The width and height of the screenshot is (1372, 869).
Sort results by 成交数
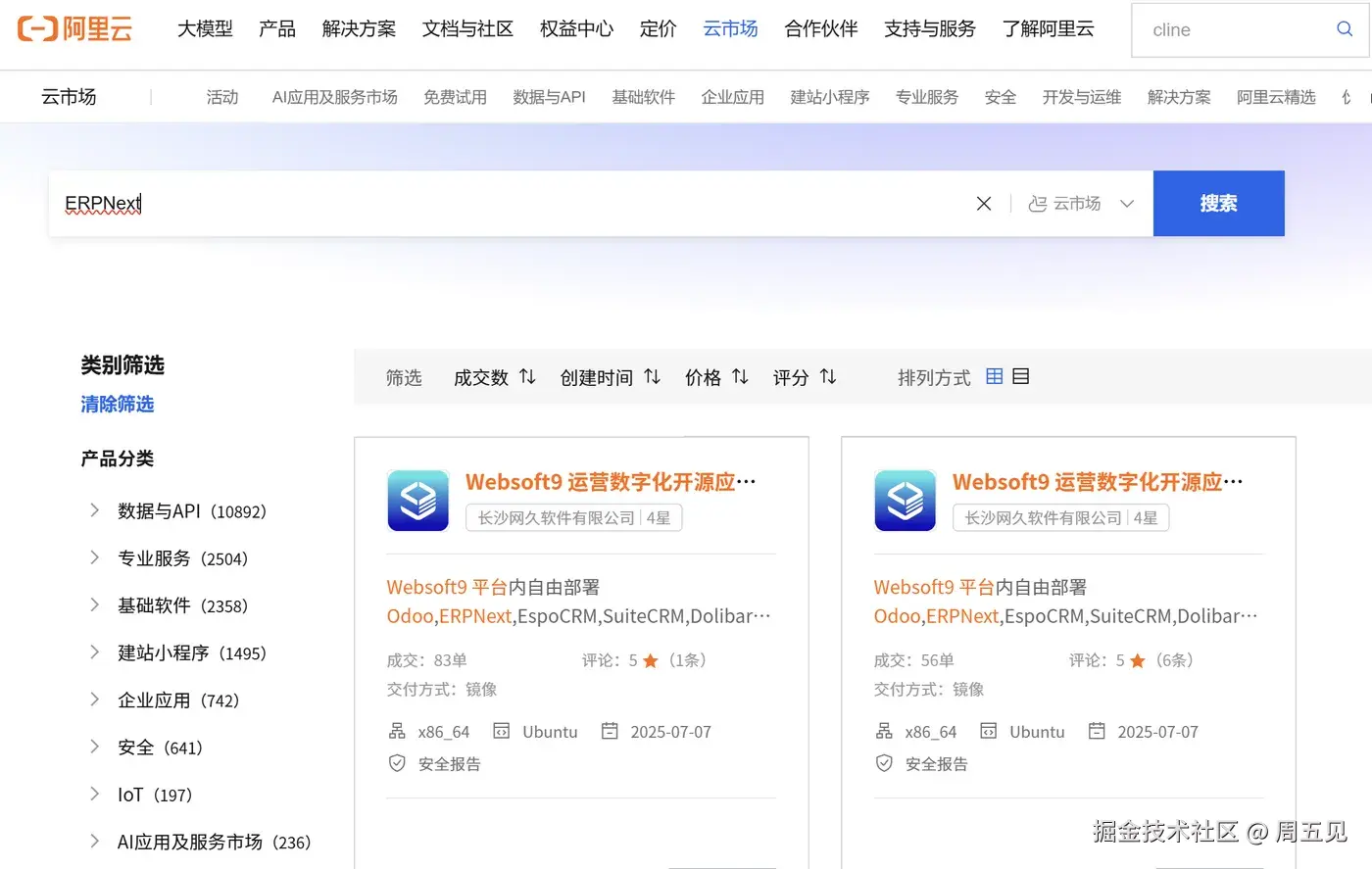coord(494,377)
